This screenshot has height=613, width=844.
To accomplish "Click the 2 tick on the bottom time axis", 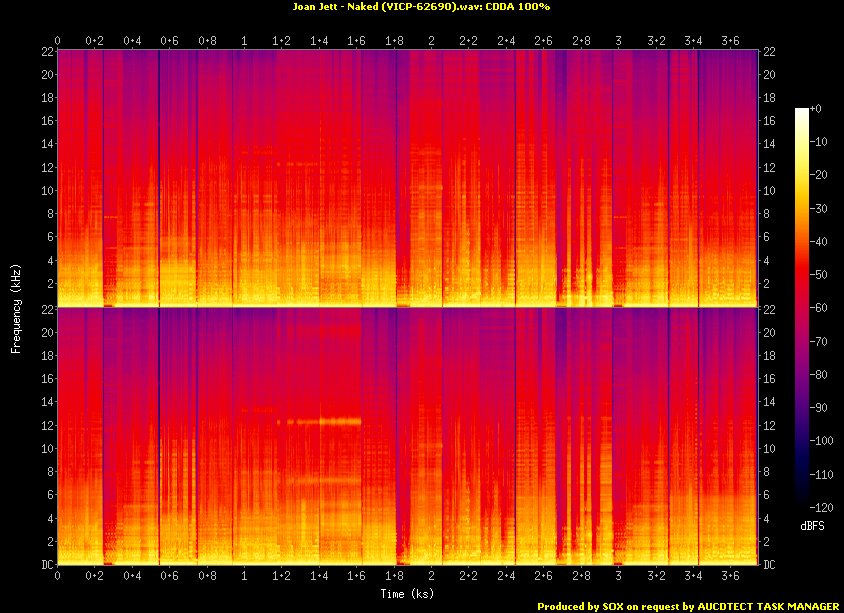I will tap(432, 577).
